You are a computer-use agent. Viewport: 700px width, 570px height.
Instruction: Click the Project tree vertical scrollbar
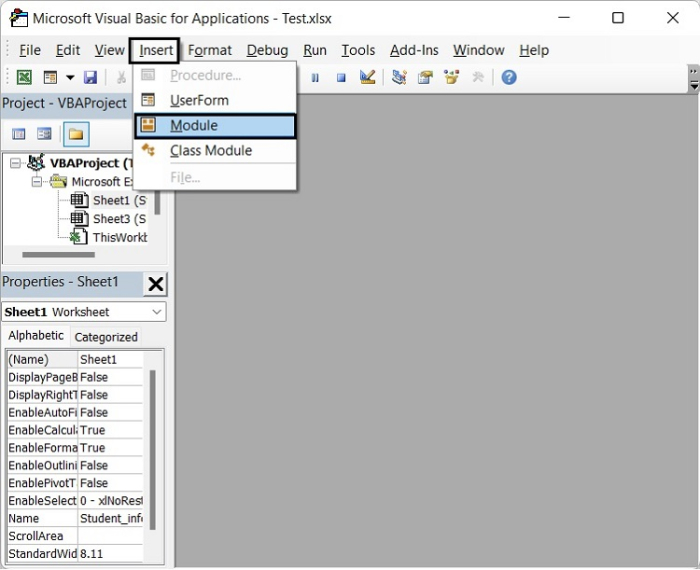157,203
